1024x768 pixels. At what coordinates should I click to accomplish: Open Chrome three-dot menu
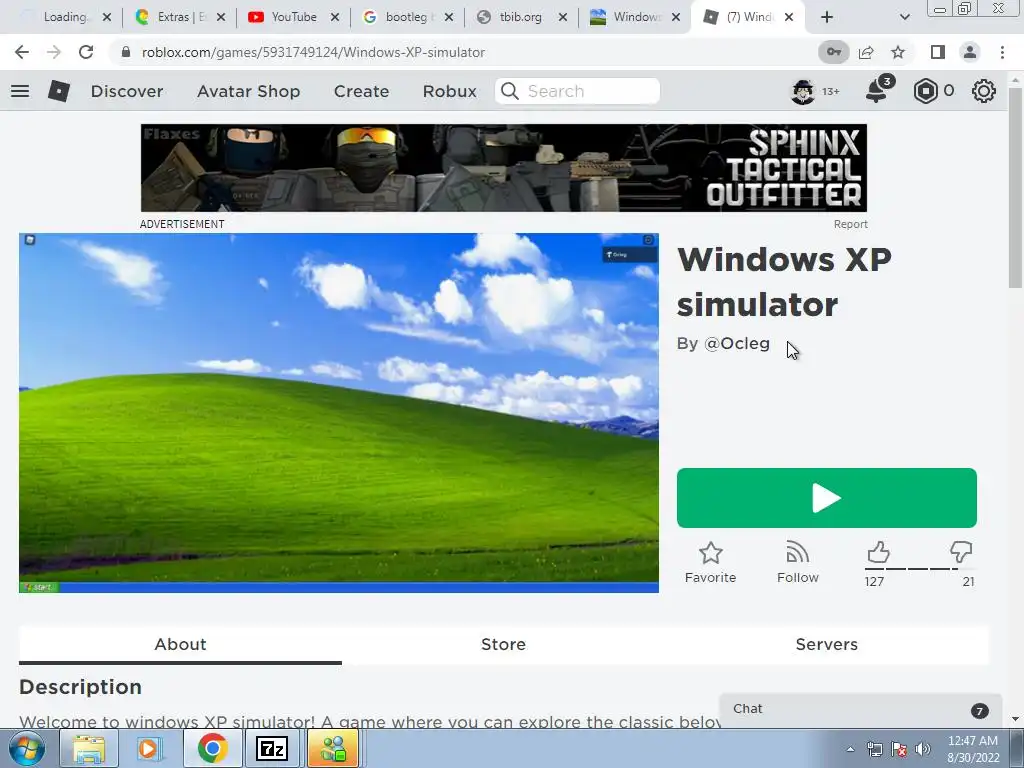1002,52
